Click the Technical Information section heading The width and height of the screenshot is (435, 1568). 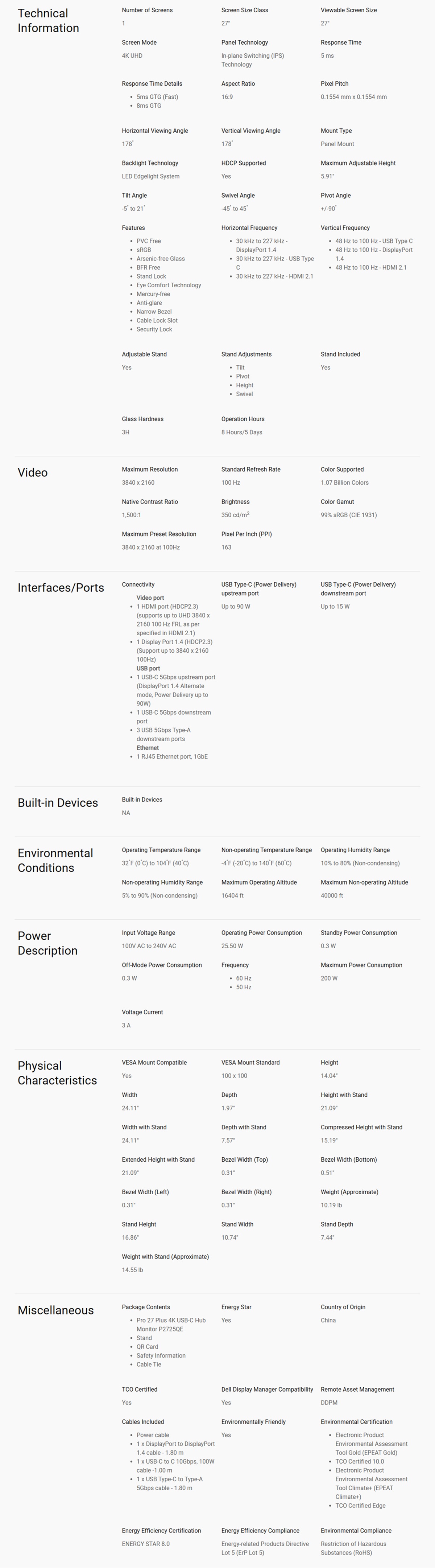[48, 21]
